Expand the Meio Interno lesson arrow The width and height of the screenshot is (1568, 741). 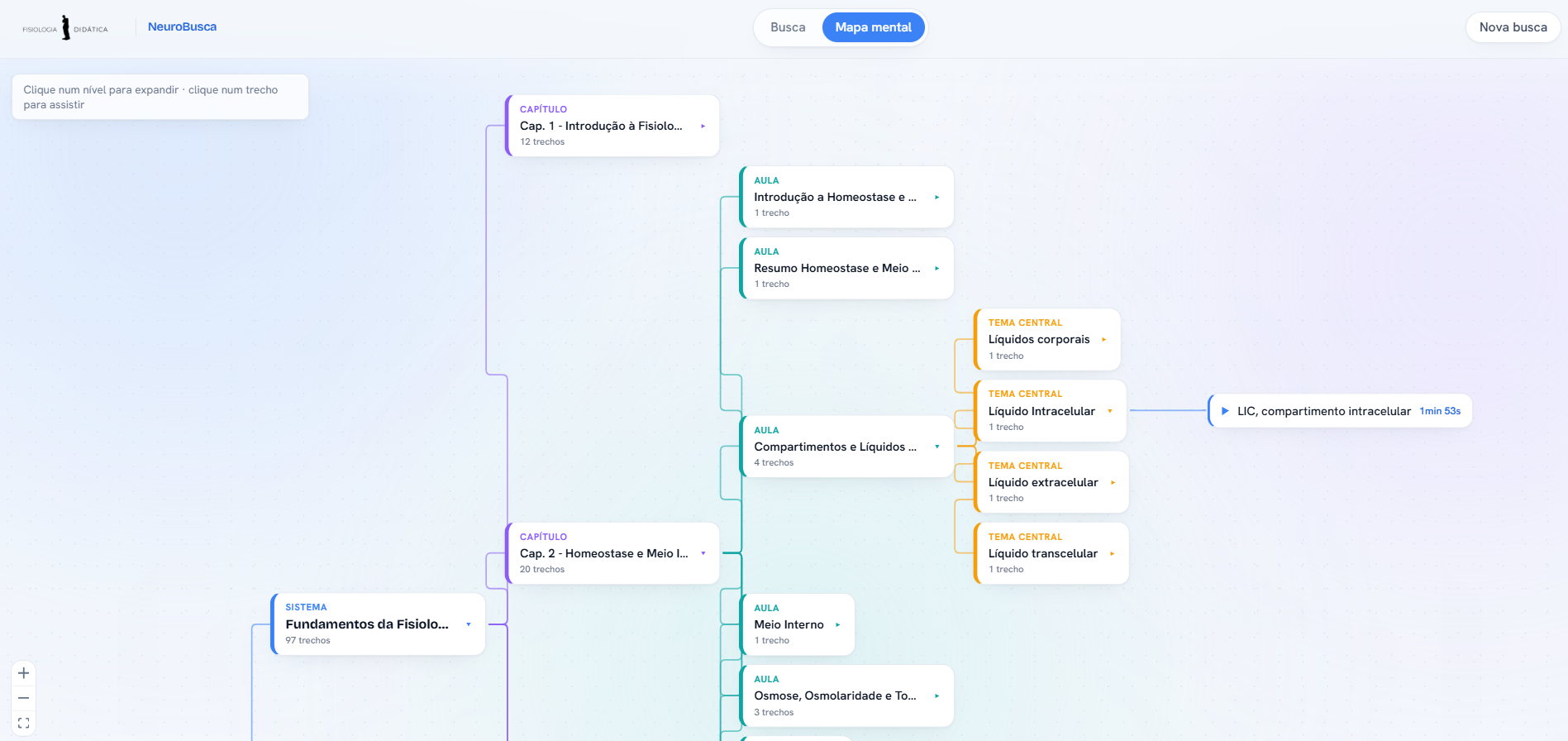(x=837, y=625)
